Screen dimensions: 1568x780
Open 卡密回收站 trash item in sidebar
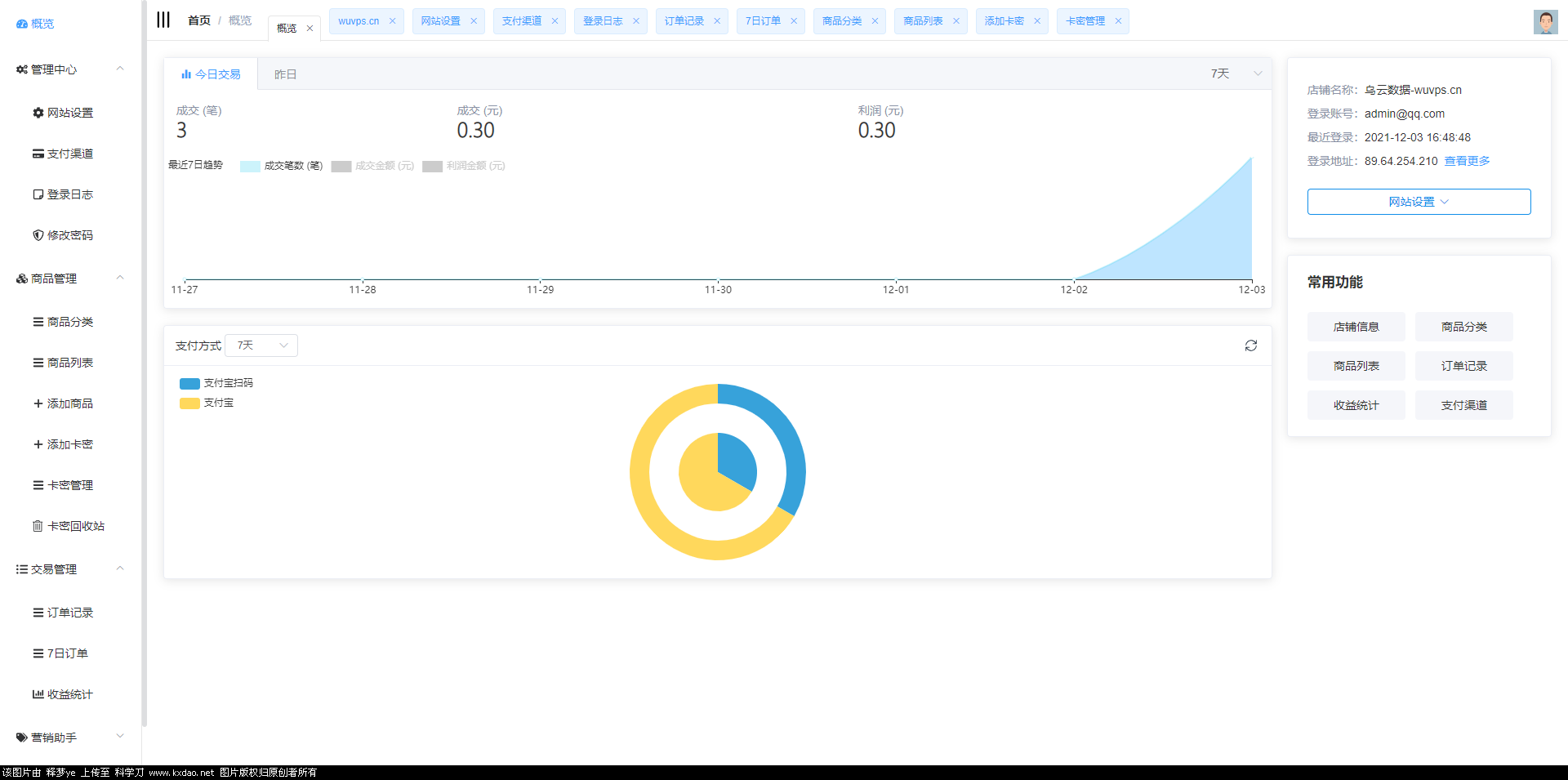(x=69, y=526)
